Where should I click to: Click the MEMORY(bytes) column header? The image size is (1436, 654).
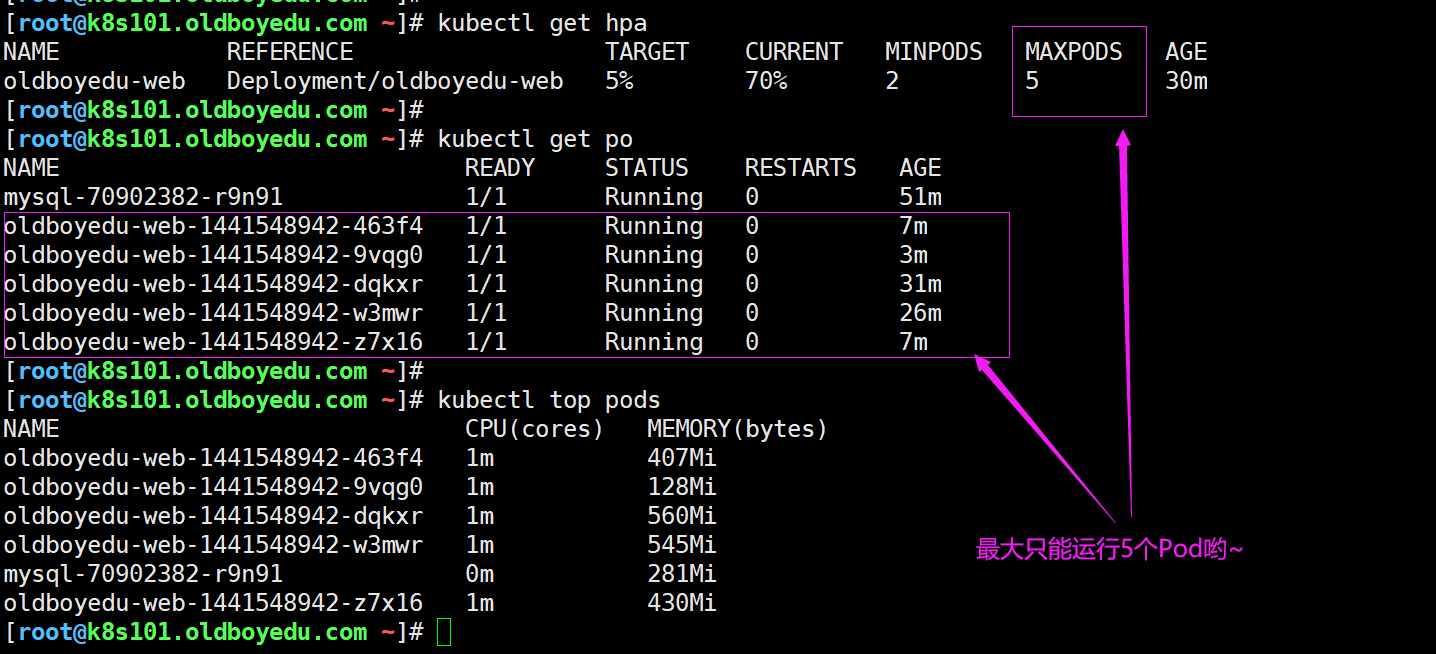click(738, 429)
